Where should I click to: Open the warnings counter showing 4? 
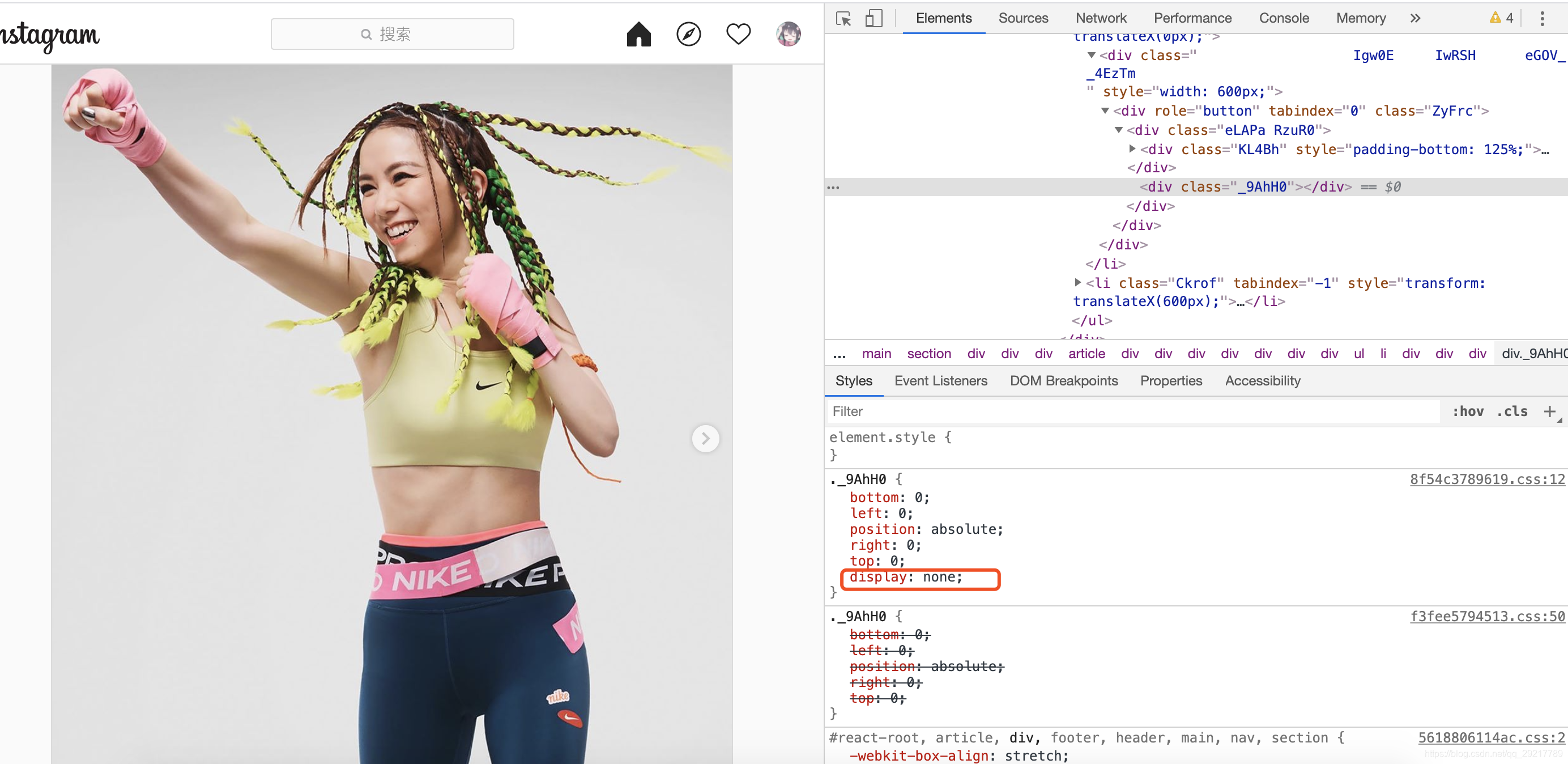click(1501, 18)
